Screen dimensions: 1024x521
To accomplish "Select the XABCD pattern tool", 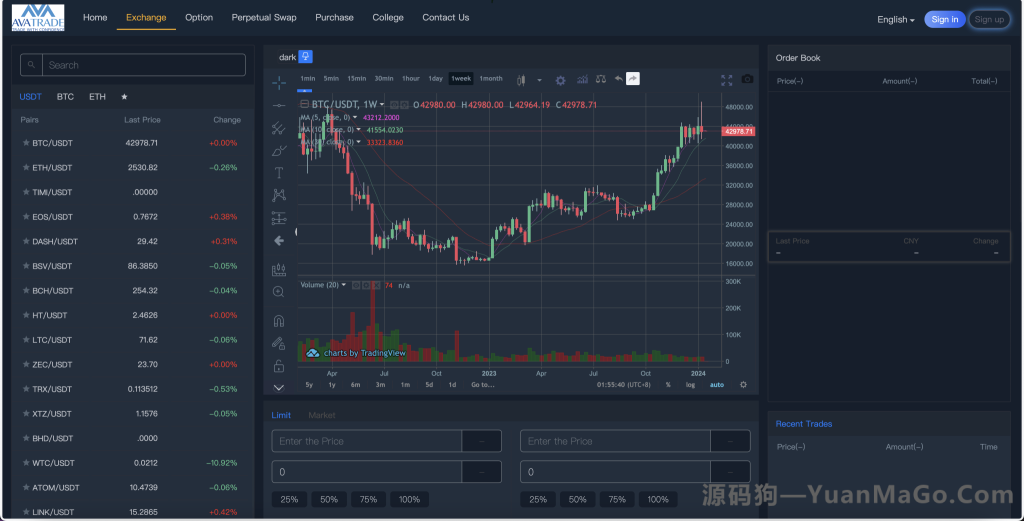I will 279,195.
